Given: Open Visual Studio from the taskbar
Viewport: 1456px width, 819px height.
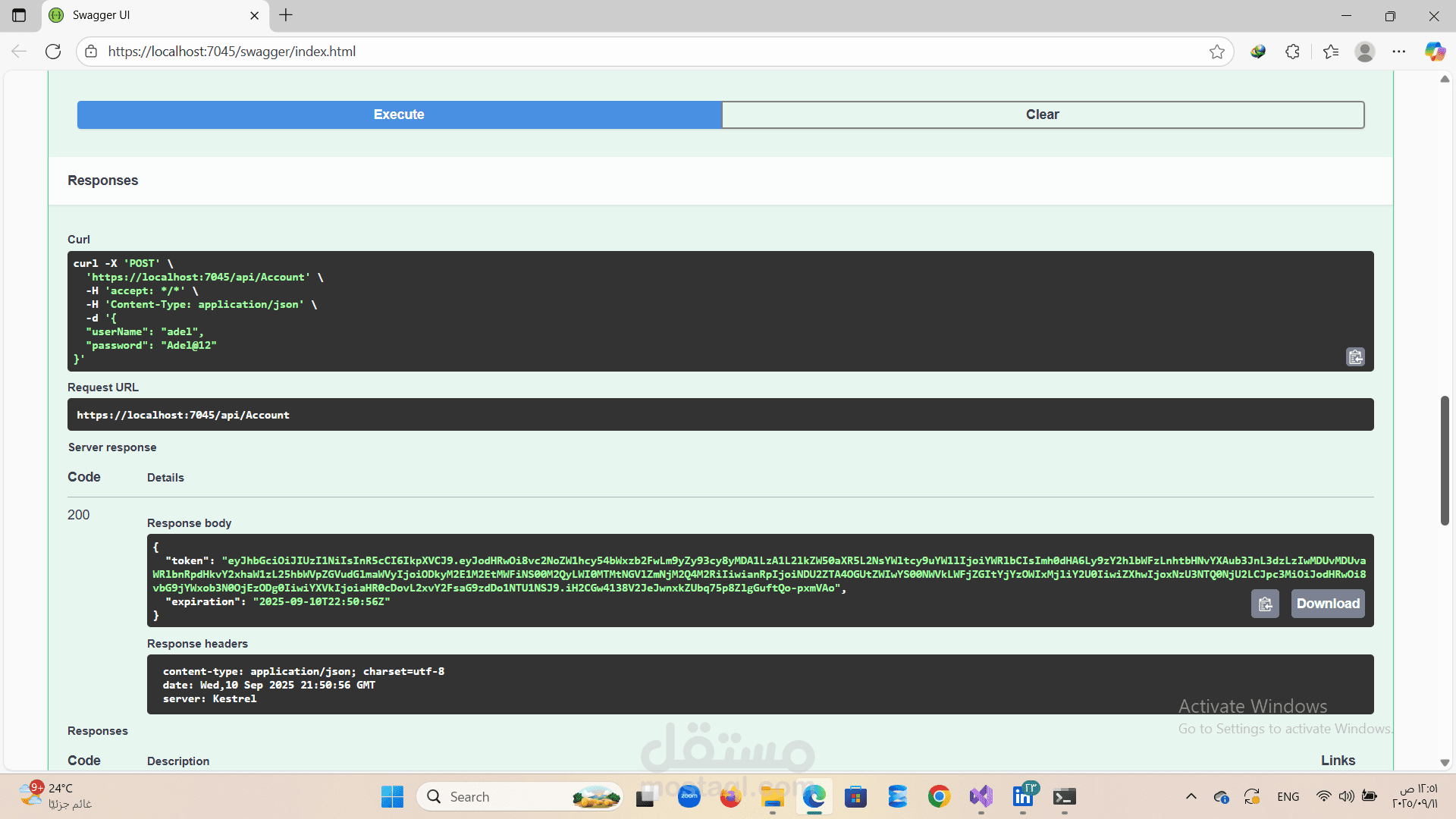Looking at the screenshot, I should pyautogui.click(x=981, y=796).
